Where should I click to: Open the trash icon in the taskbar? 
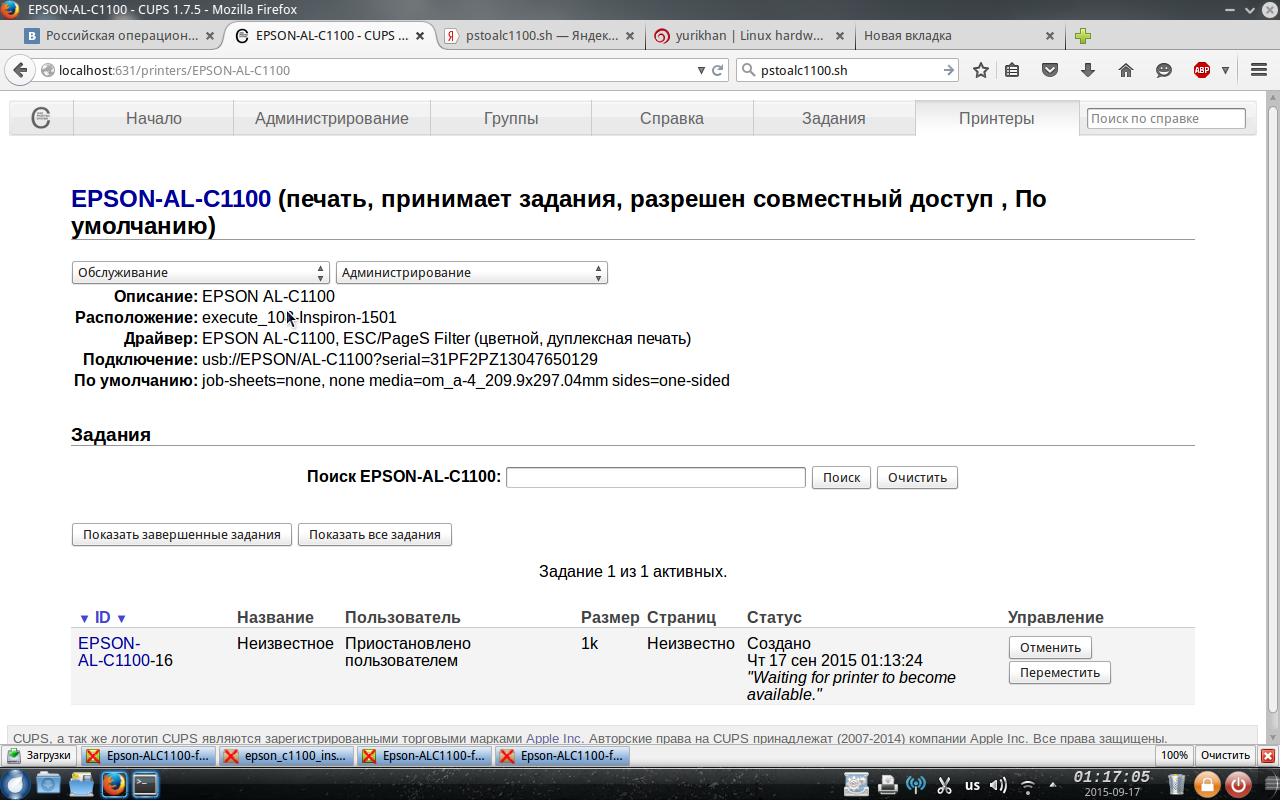[x=1177, y=784]
